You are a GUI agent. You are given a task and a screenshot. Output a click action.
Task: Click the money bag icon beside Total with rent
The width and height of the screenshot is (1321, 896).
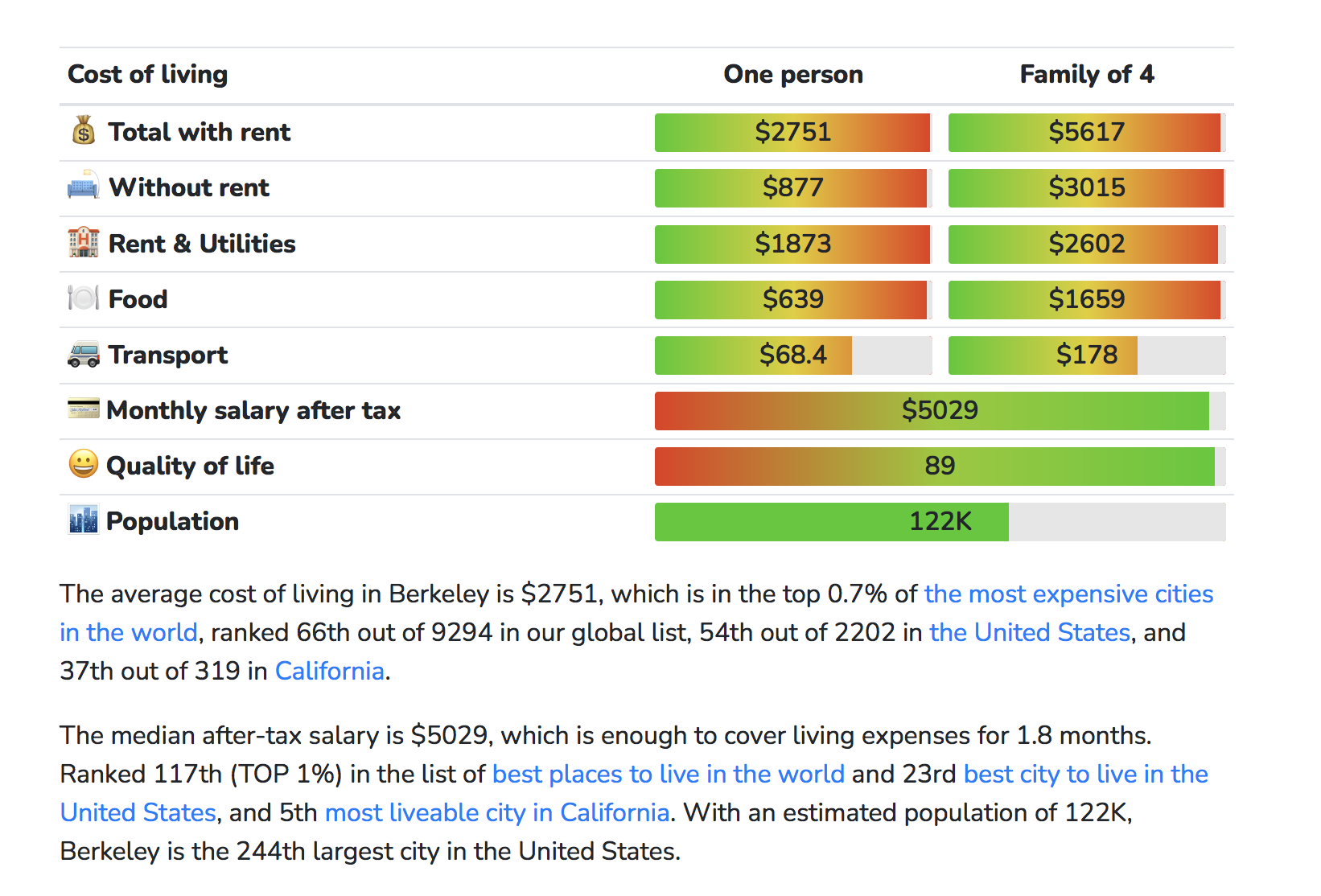84,130
